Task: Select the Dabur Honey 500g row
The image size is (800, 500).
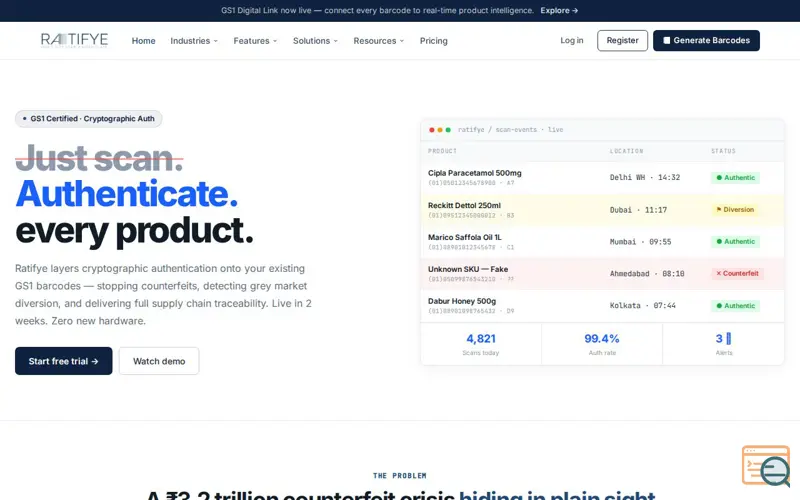Action: click(x=602, y=306)
